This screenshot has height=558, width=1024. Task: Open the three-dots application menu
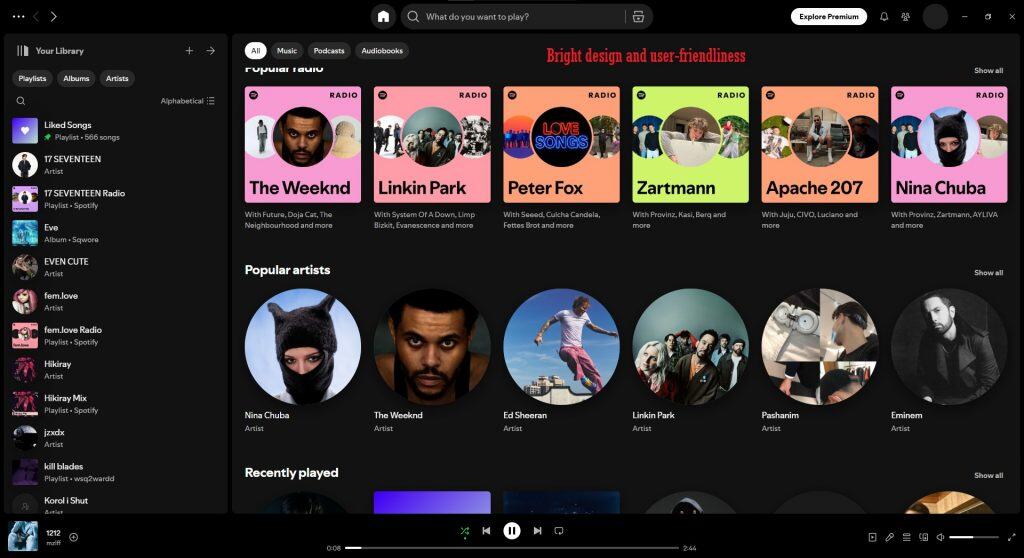pyautogui.click(x=18, y=17)
